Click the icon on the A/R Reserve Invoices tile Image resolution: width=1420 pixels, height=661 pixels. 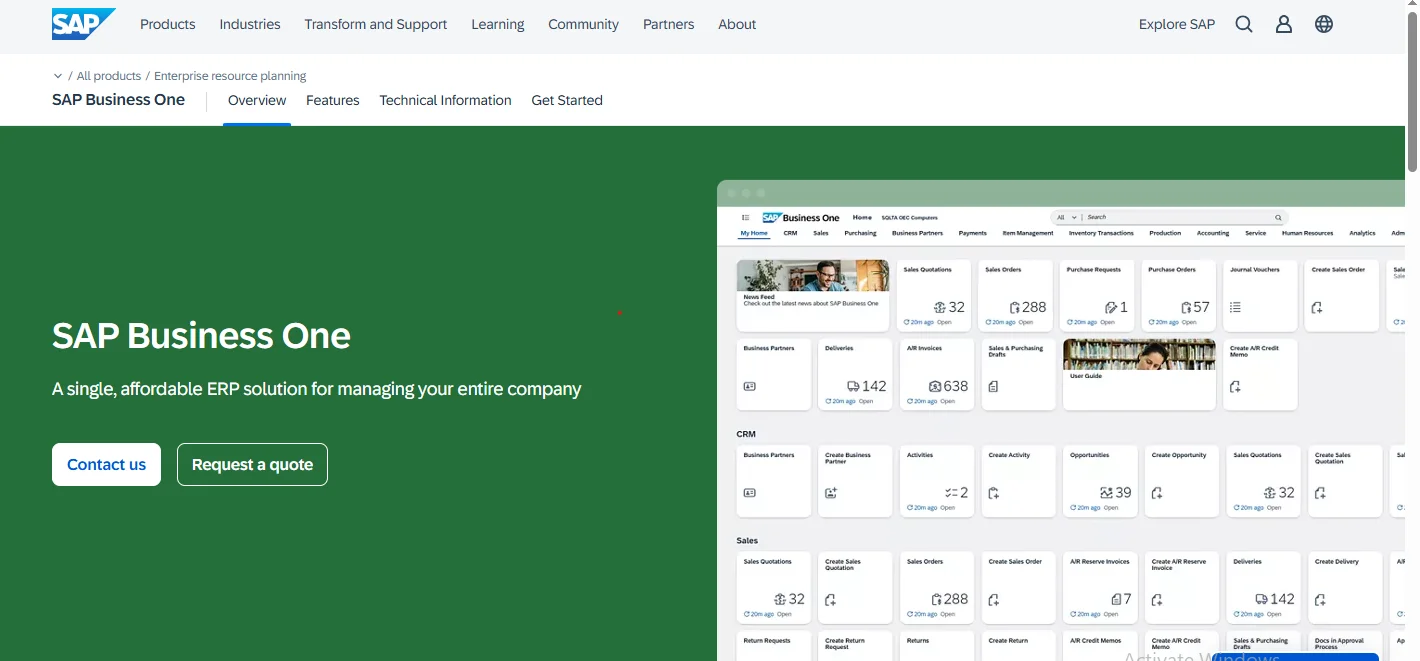point(1116,600)
